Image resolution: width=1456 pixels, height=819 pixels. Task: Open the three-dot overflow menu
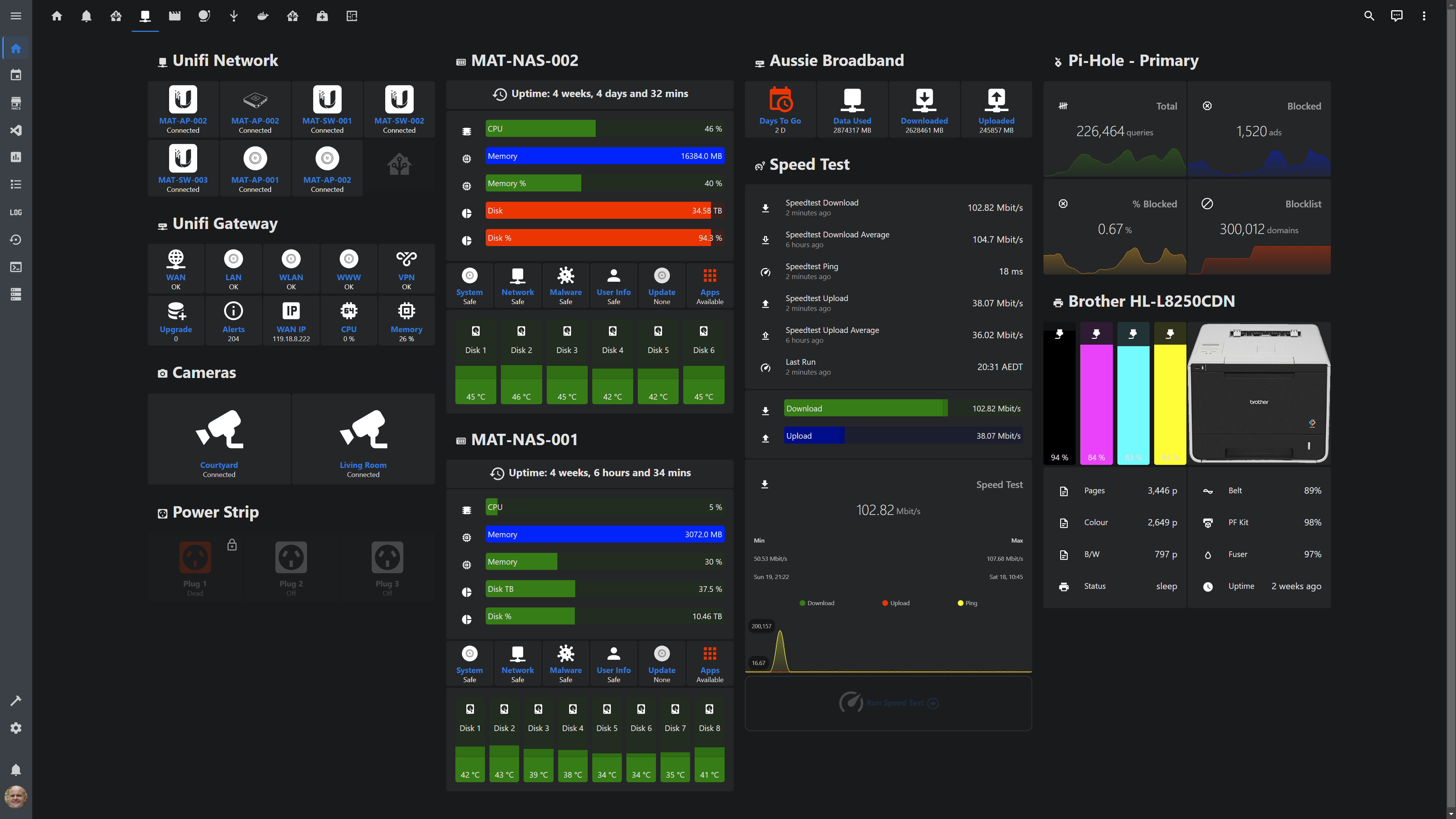coord(1424,16)
